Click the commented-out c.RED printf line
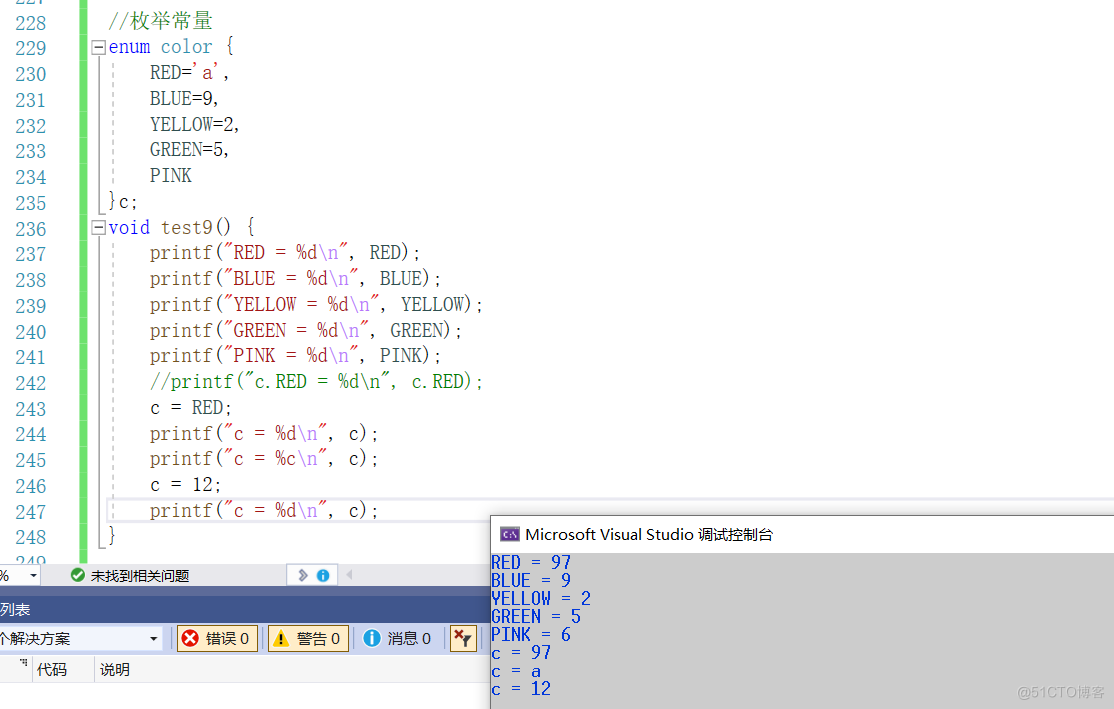 (x=316, y=382)
